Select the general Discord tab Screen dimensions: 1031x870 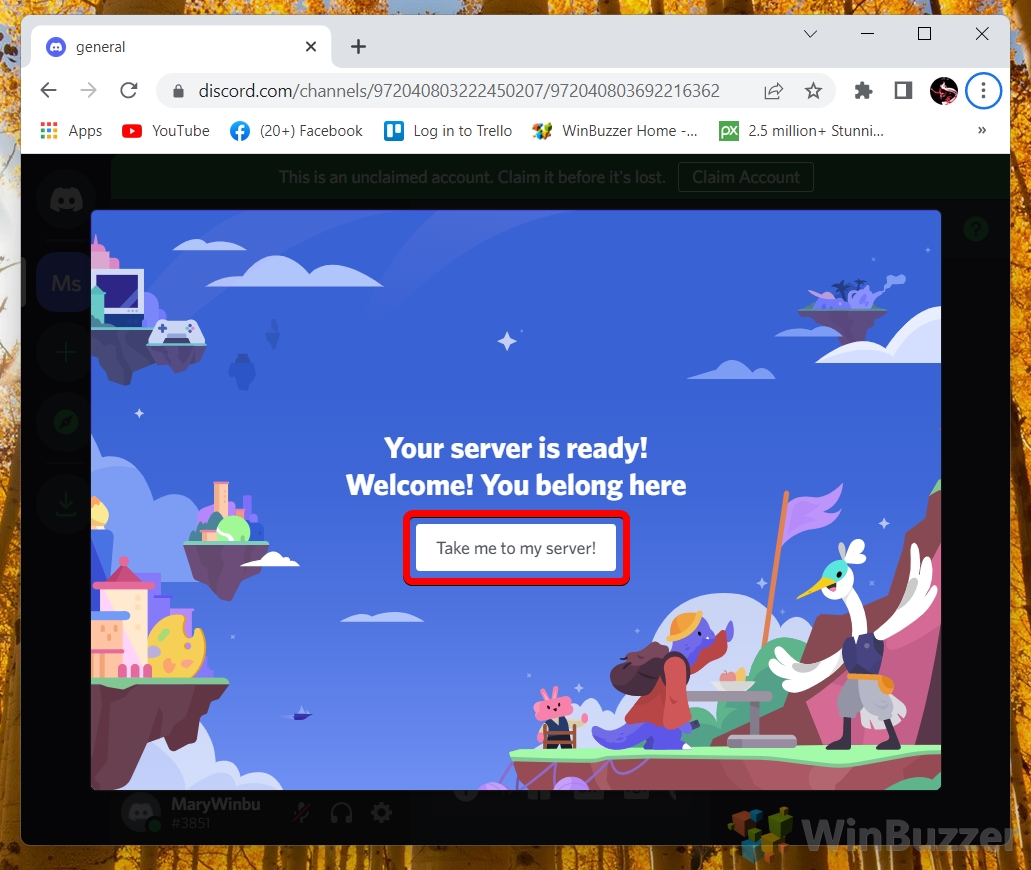click(181, 47)
